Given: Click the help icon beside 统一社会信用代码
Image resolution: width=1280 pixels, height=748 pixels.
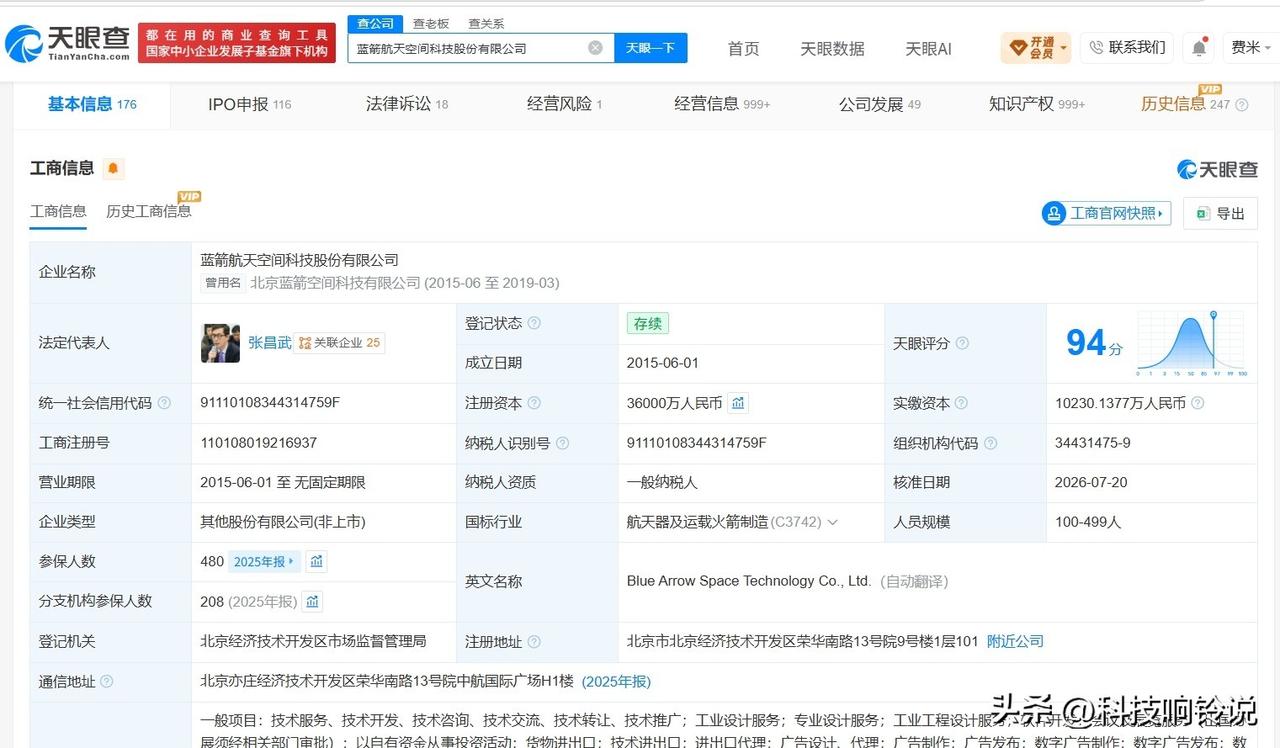Looking at the screenshot, I should (164, 403).
